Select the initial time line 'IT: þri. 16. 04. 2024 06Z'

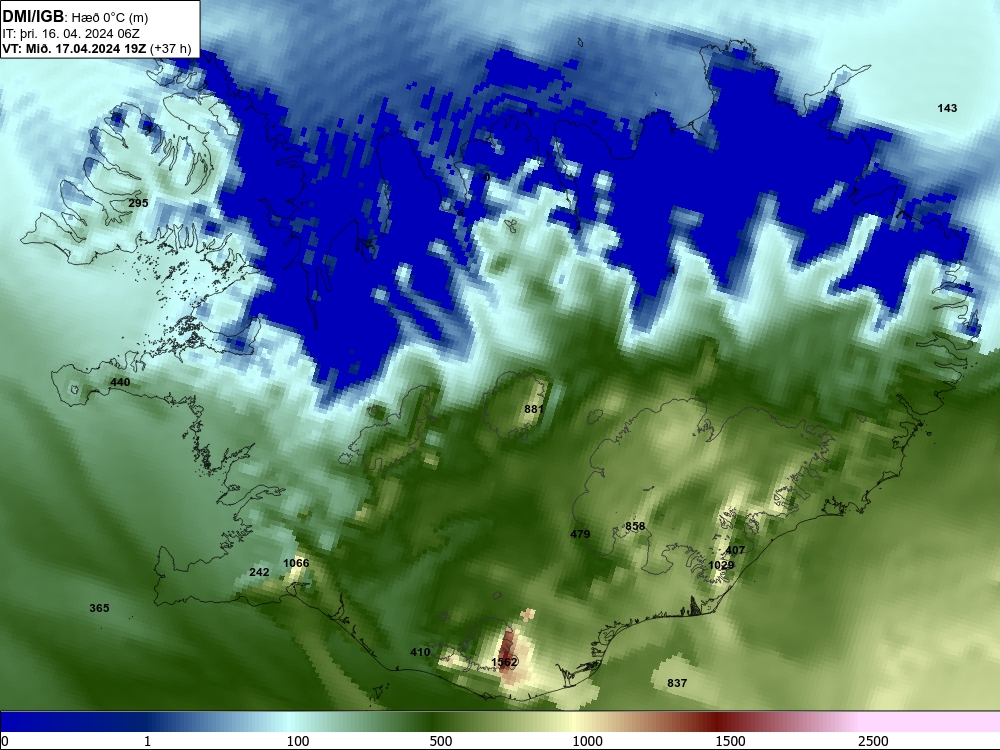click(x=71, y=34)
